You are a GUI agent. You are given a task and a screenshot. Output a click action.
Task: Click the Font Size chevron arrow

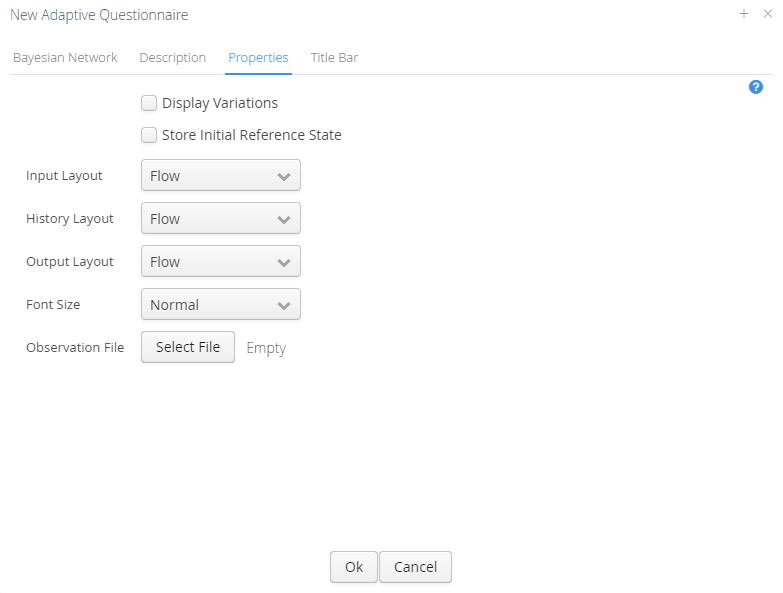pyautogui.click(x=284, y=305)
